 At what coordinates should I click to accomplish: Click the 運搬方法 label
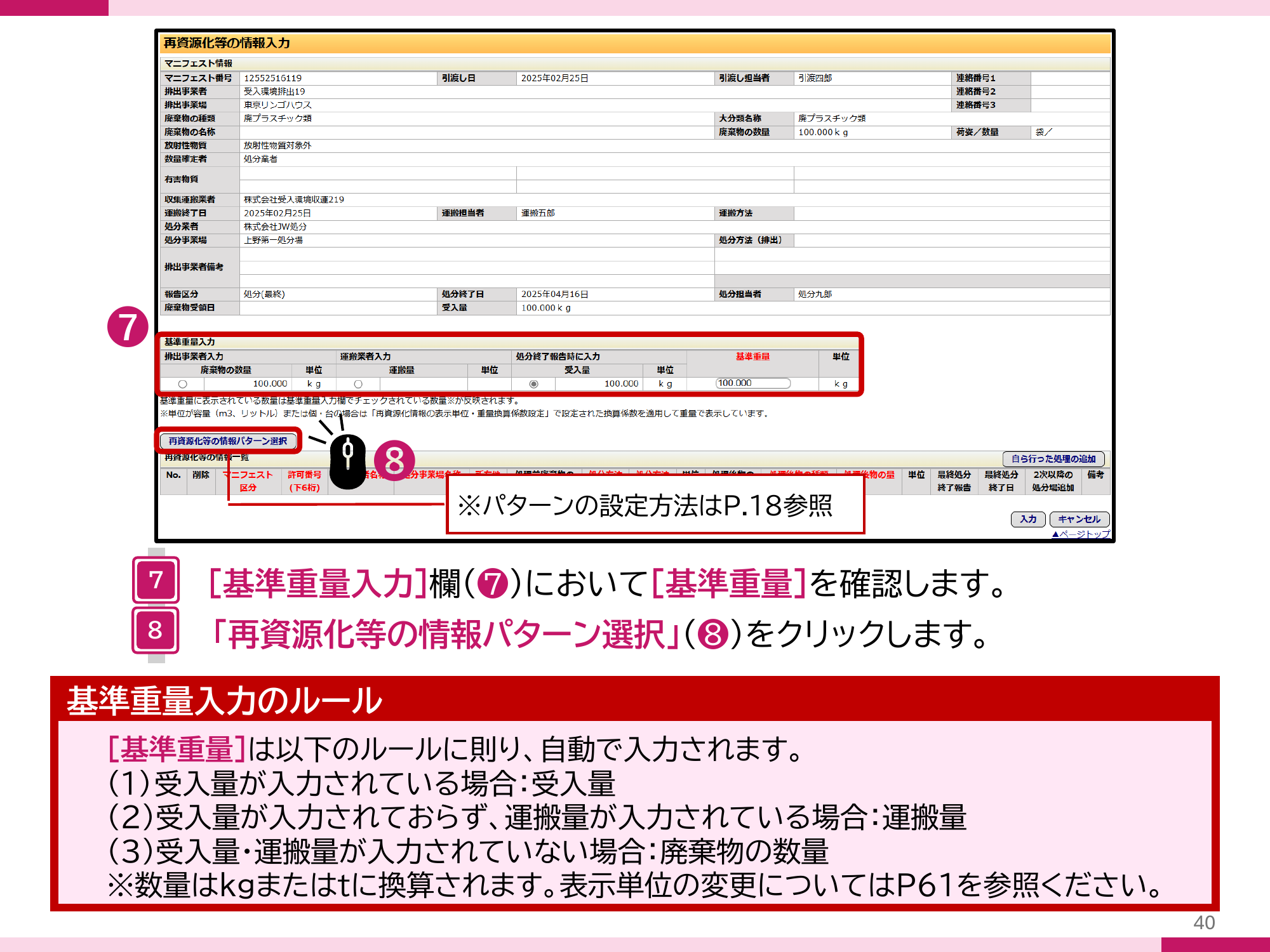coord(735,213)
